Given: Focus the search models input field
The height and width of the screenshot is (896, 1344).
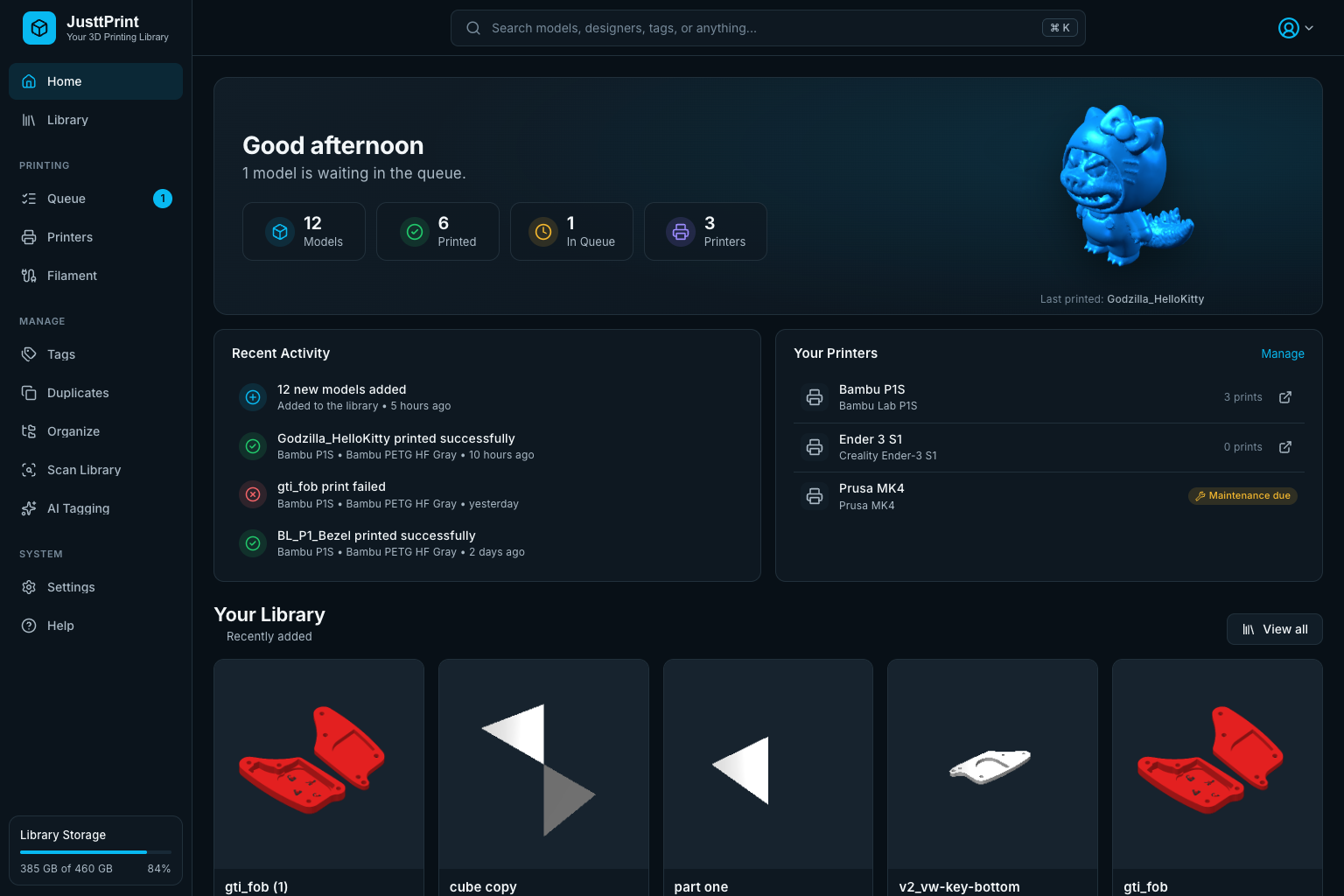Looking at the screenshot, I should point(767,28).
